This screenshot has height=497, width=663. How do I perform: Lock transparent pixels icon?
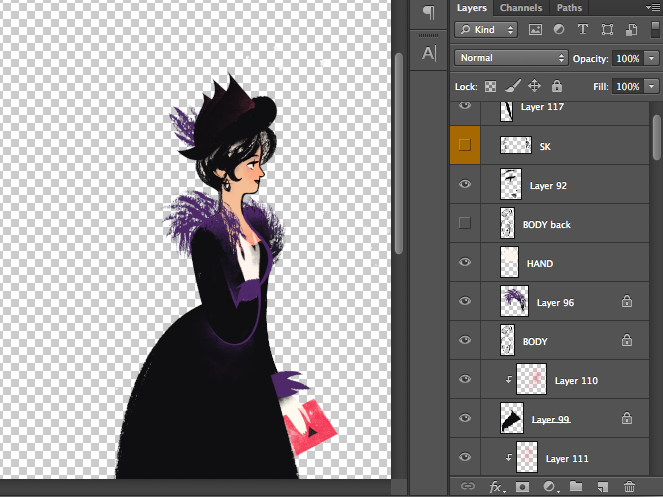490,86
